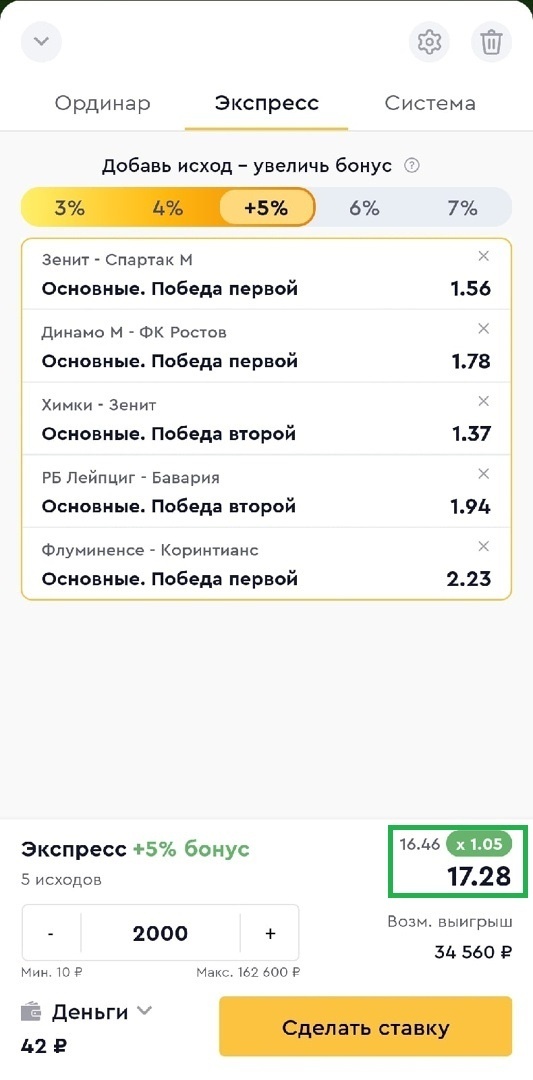Remove Зенит - Спартак М outcome
The image size is (533, 1080).
click(x=483, y=256)
